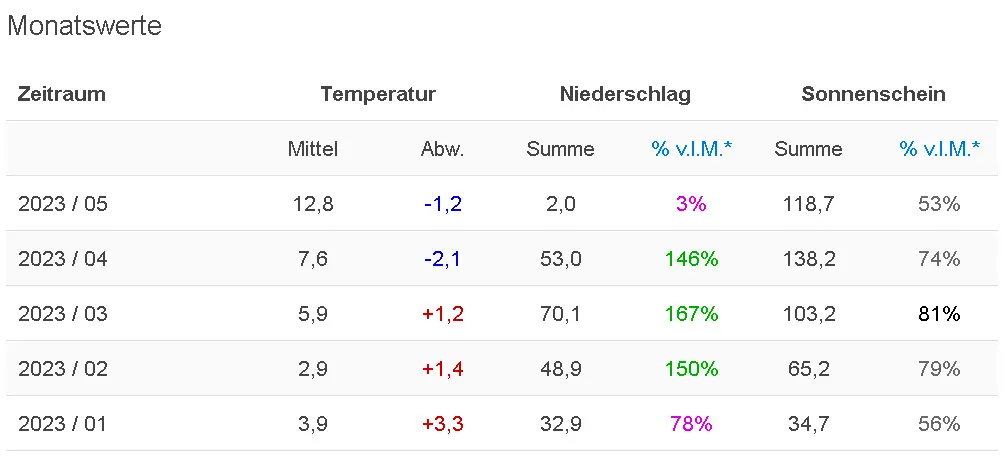The width and height of the screenshot is (1008, 459).
Task: Select the 2023 / 05 row label
Action: click(63, 204)
